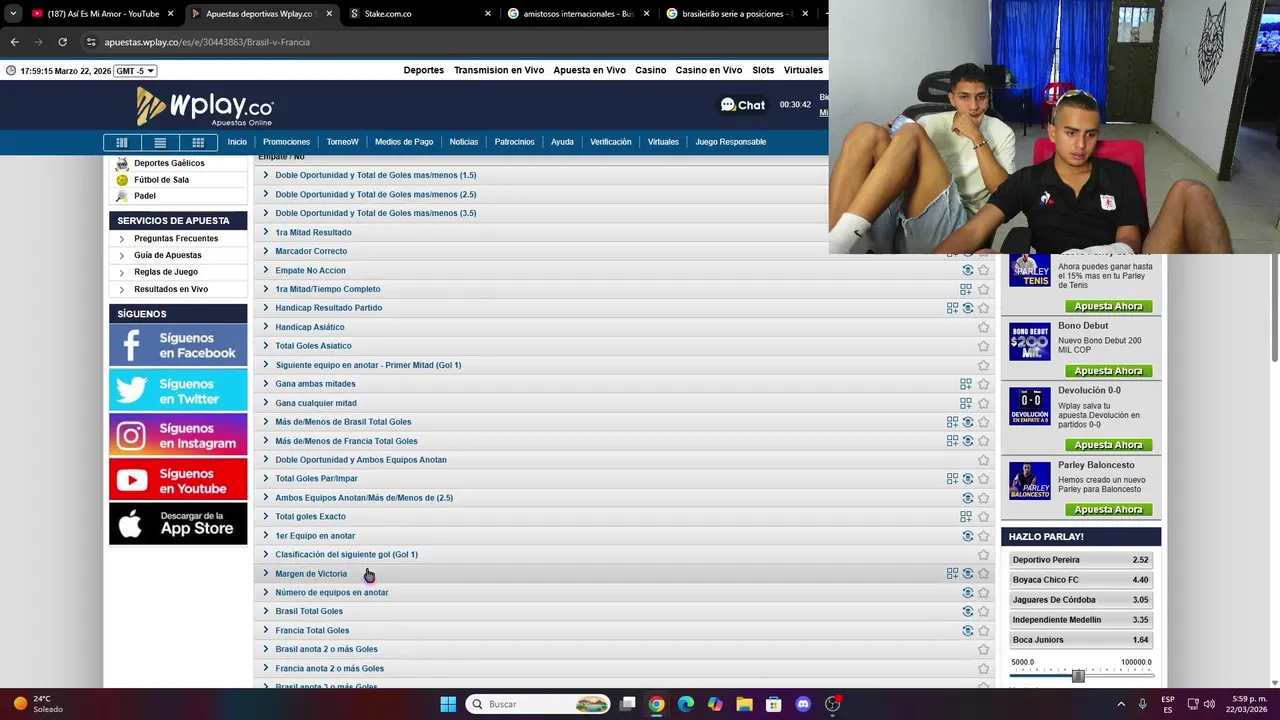1280x720 pixels.
Task: Click Apuesta Ahora under Devolución 0-0
Action: pyautogui.click(x=1108, y=445)
